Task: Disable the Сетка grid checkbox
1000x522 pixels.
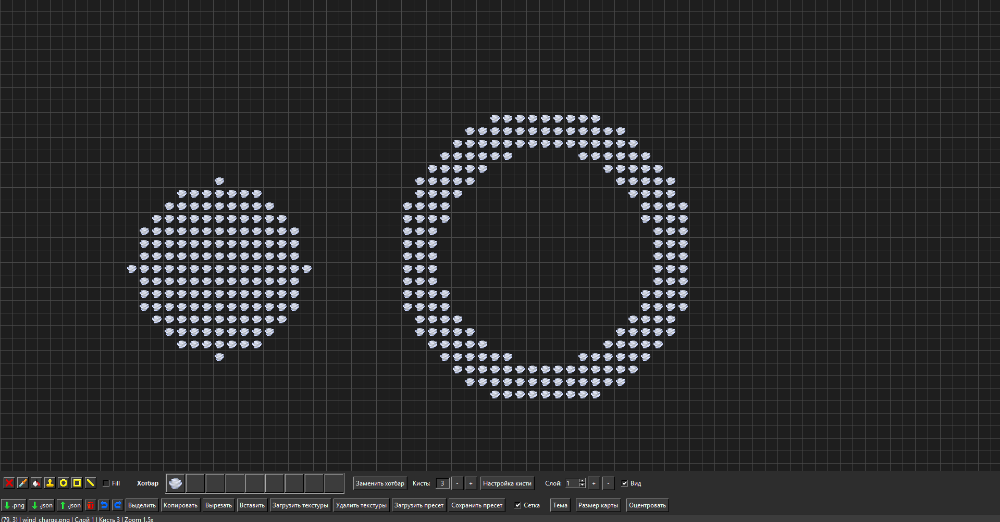Action: click(x=518, y=505)
